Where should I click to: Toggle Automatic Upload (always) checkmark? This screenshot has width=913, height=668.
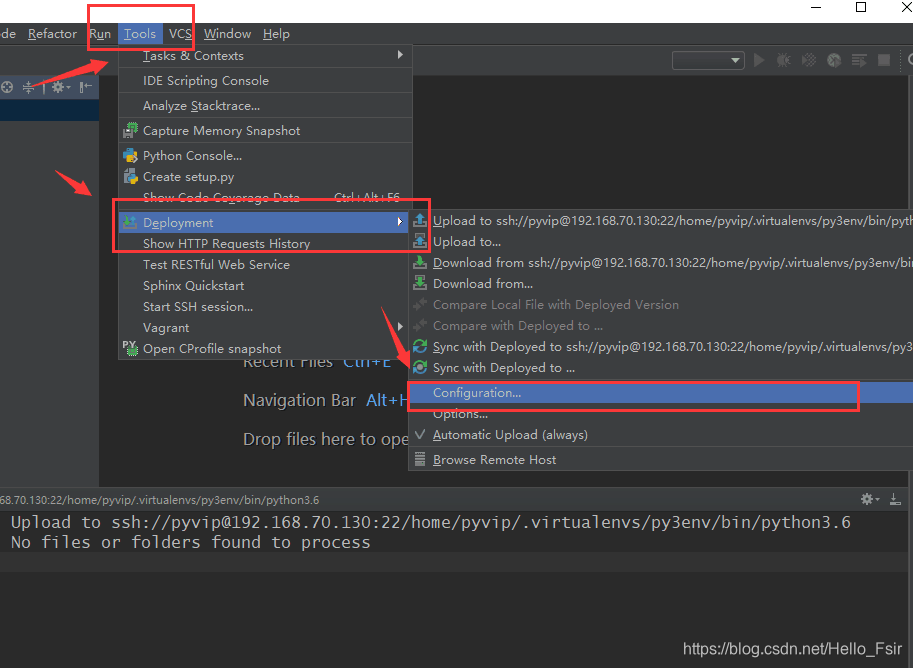pos(420,434)
